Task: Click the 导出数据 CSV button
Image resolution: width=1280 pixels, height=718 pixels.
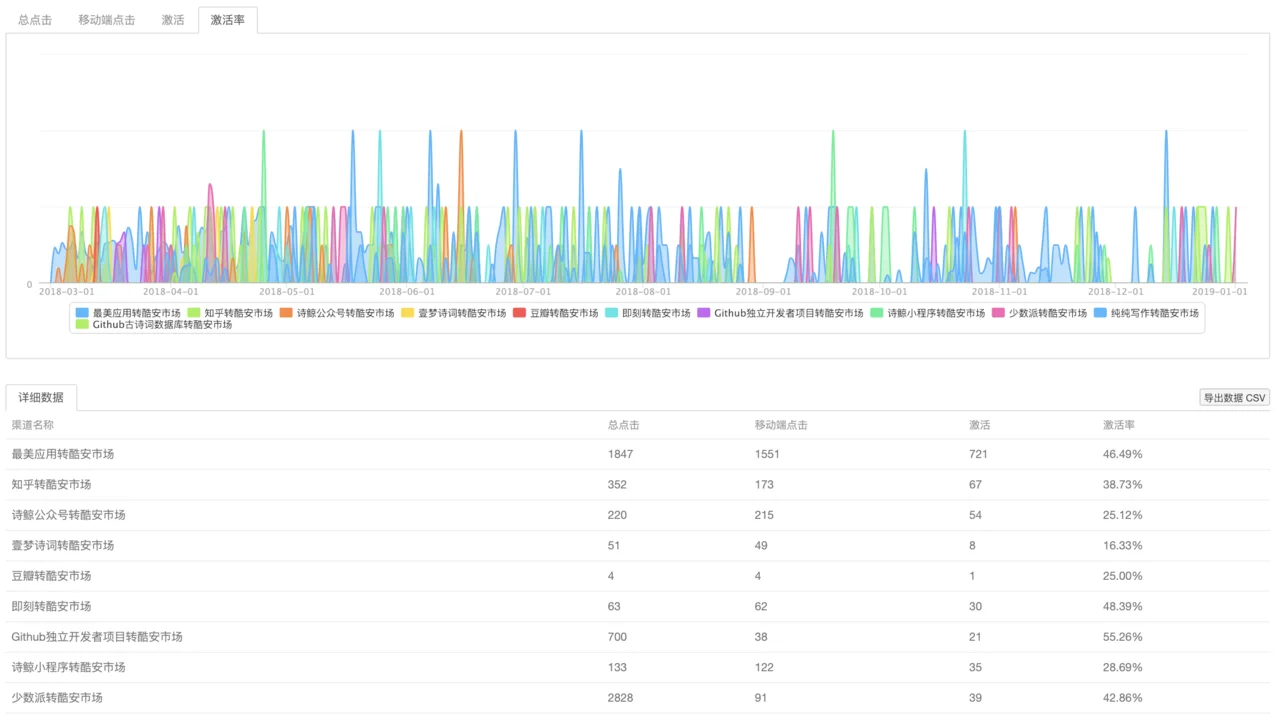Action: pyautogui.click(x=1234, y=398)
